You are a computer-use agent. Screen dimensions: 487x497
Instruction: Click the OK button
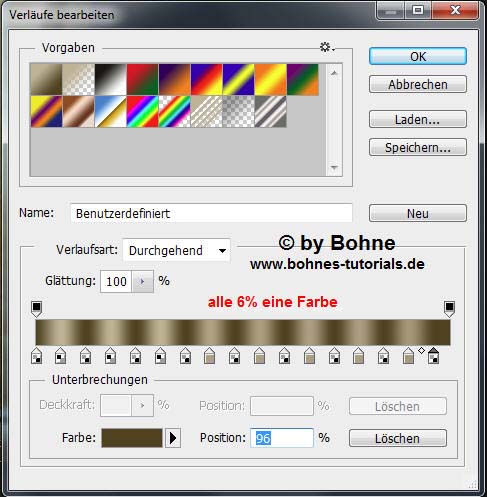pyautogui.click(x=418, y=56)
